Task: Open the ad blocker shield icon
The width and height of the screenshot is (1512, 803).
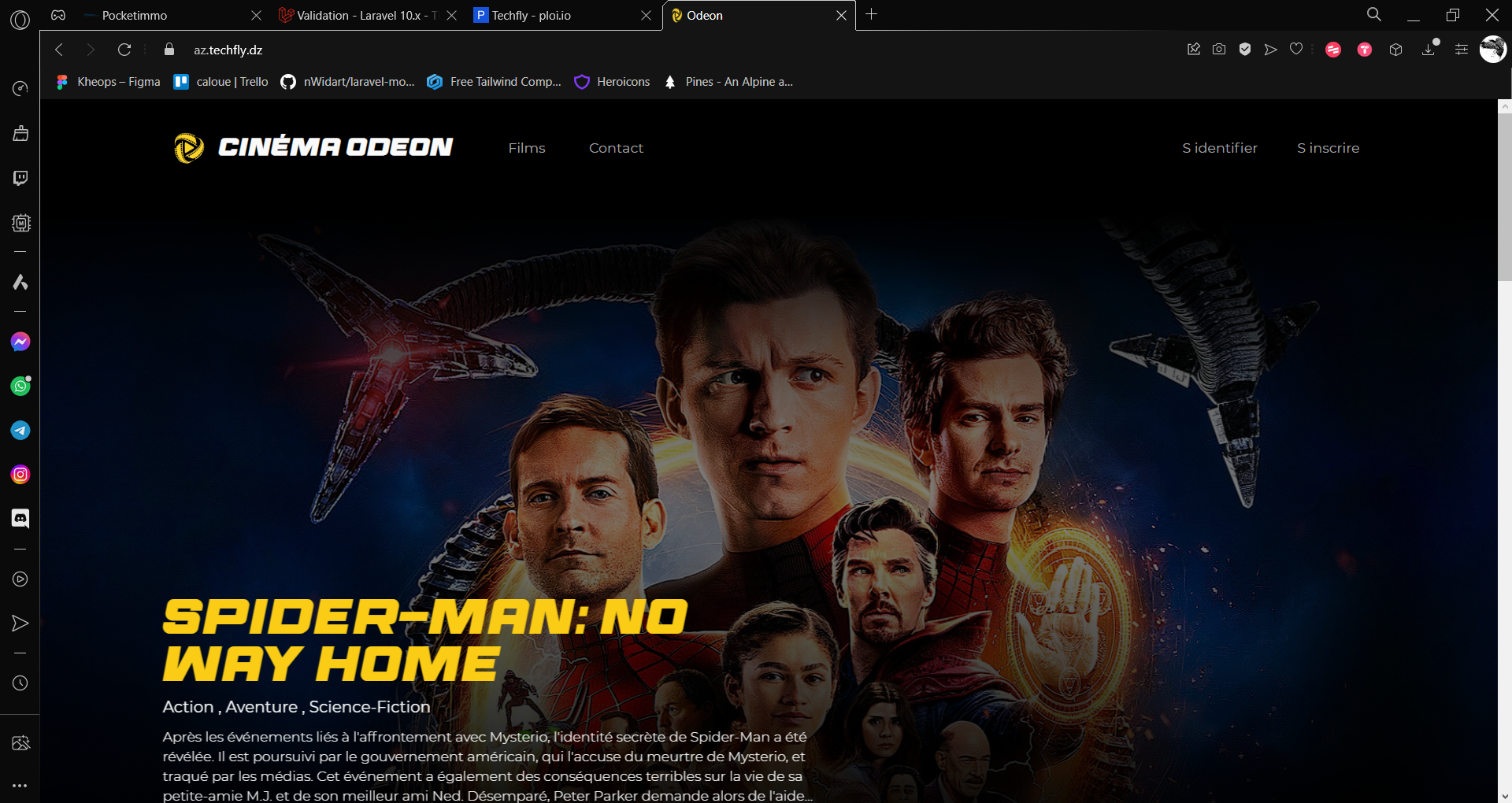Action: (1245, 50)
